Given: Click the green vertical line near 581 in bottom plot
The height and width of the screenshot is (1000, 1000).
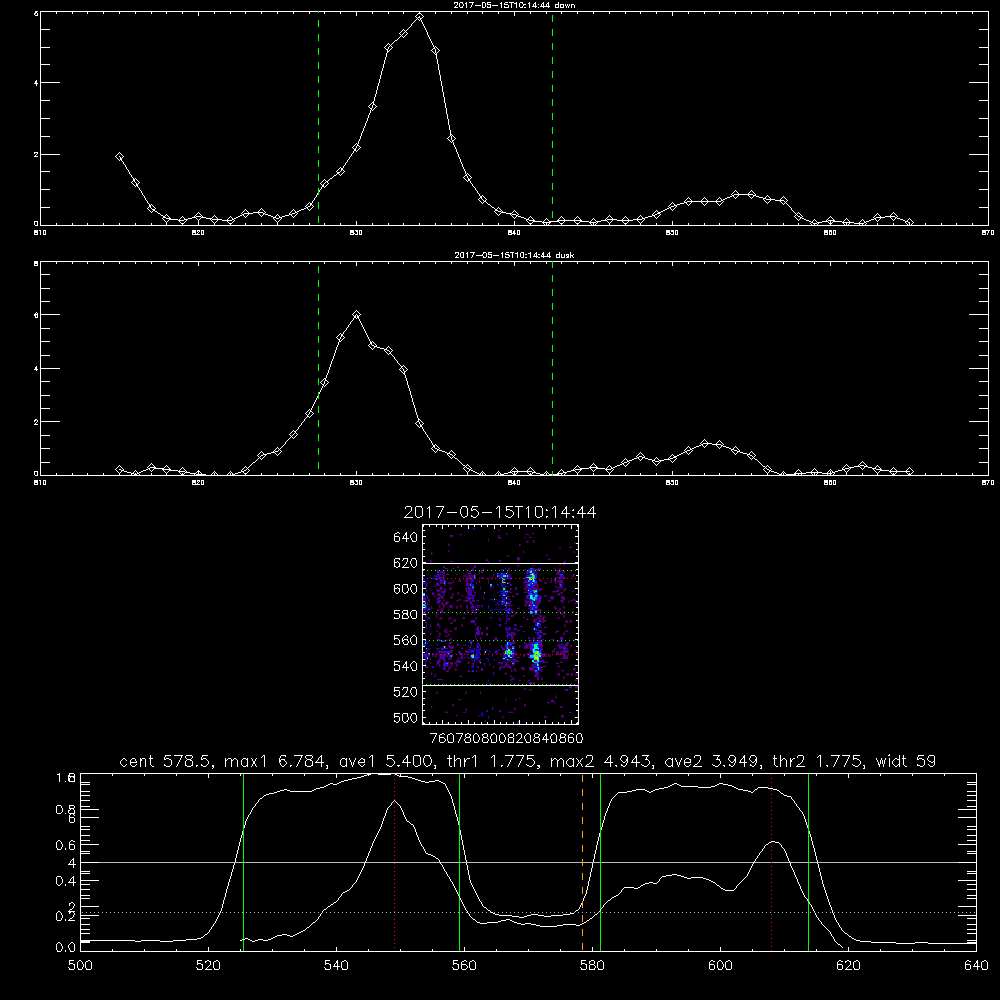Looking at the screenshot, I should point(600,862).
